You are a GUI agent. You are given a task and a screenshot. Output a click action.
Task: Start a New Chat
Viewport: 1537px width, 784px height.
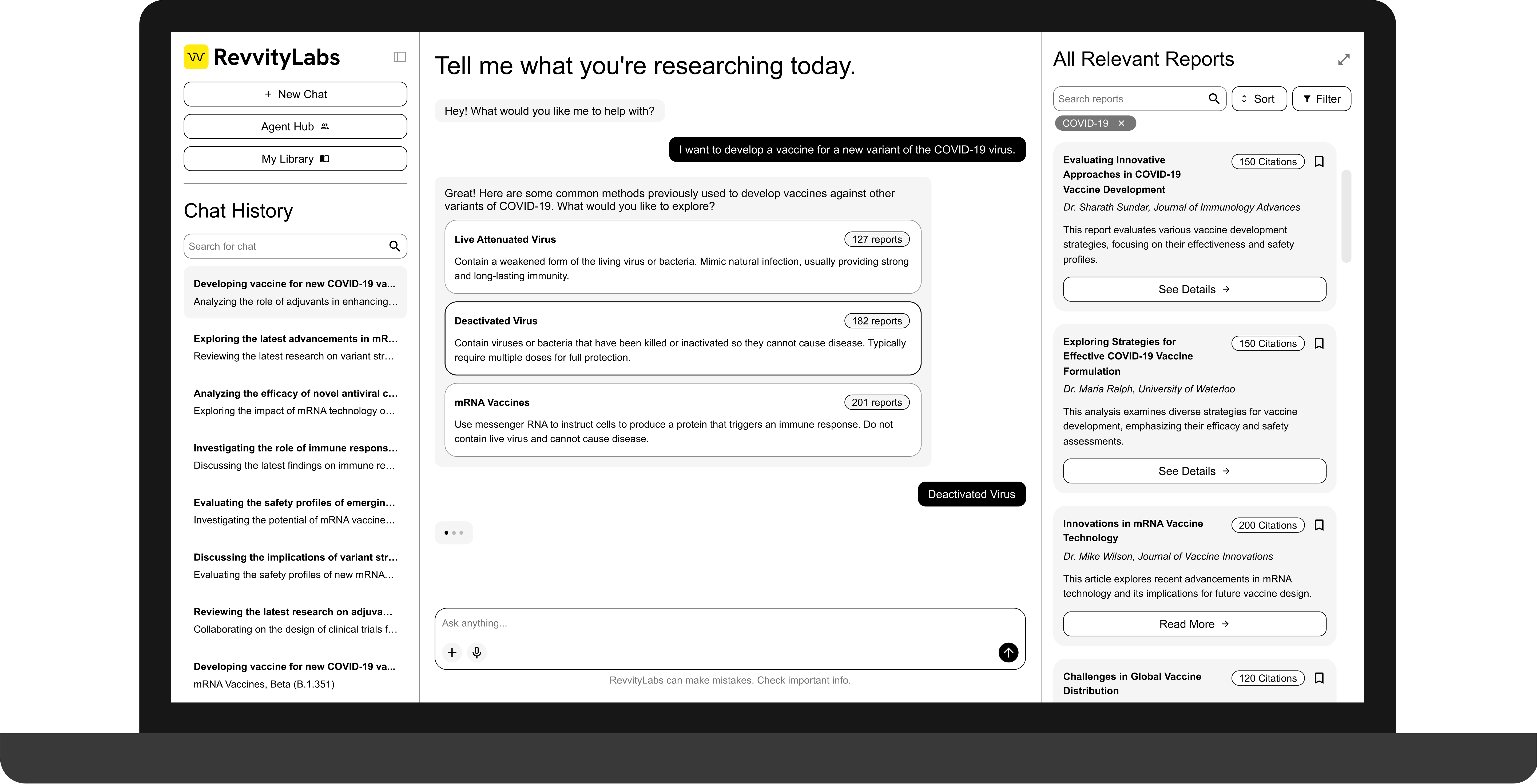pos(295,94)
